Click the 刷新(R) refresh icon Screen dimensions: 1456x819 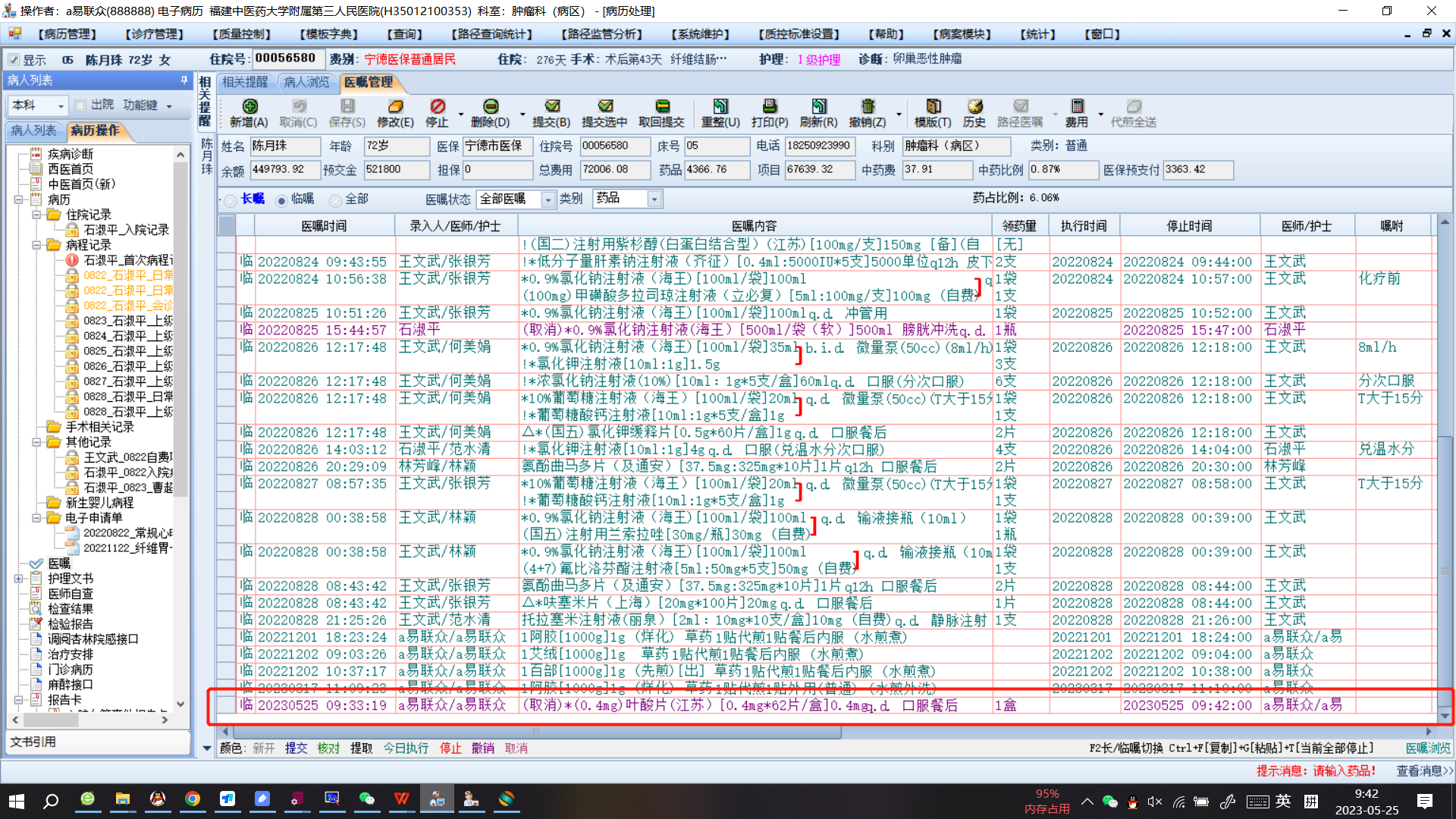[819, 107]
